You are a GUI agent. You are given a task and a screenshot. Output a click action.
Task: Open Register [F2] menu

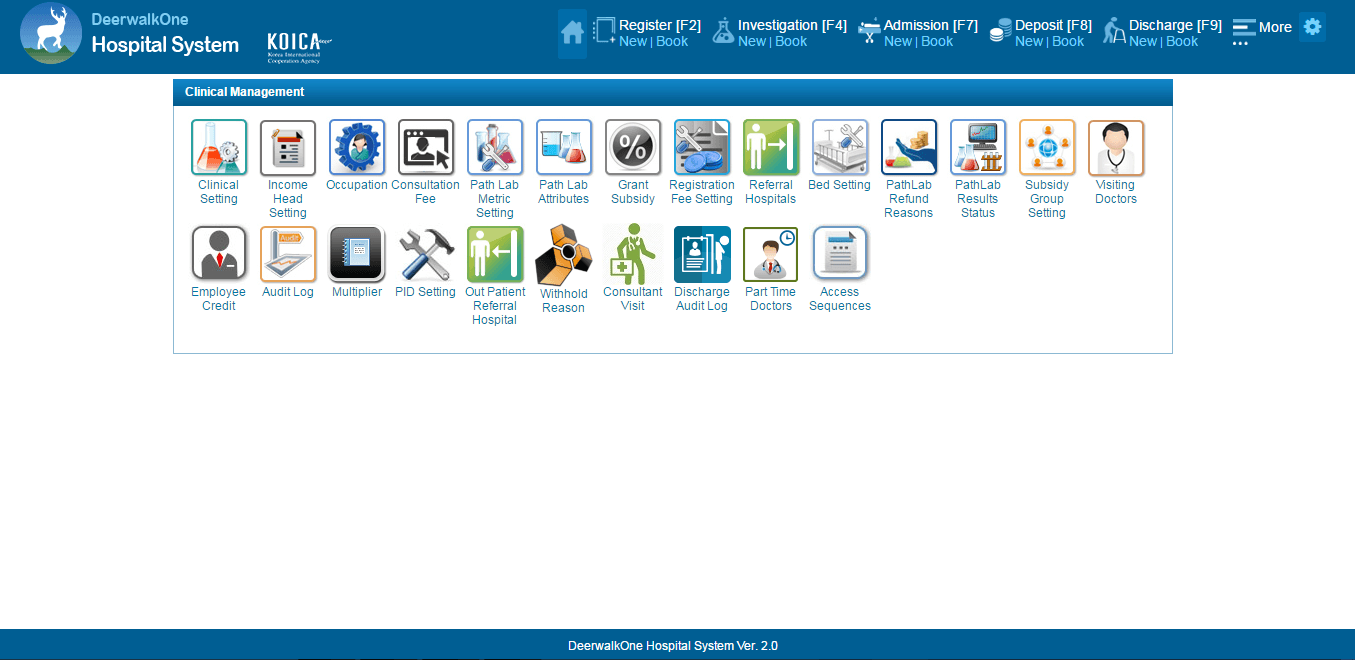660,25
